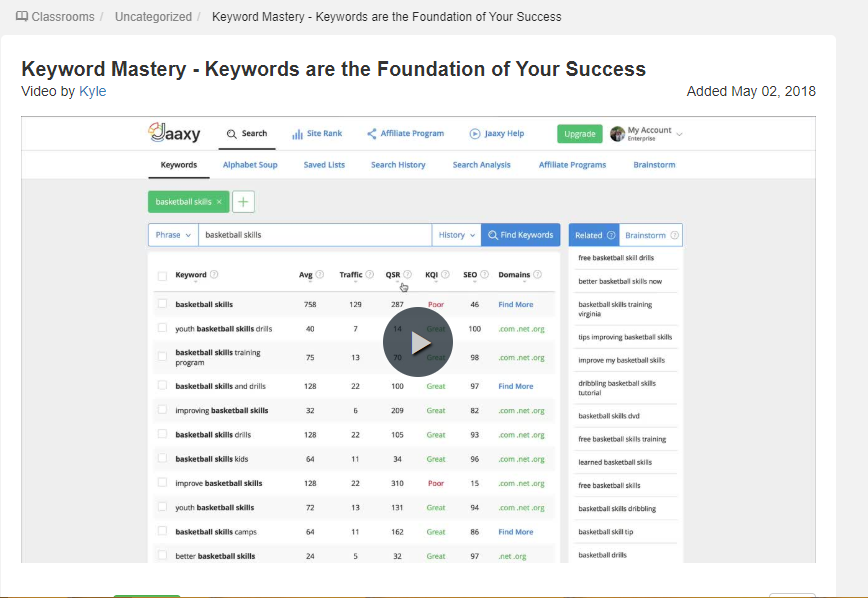This screenshot has width=868, height=598.
Task: Open Kyle's profile link
Action: click(92, 91)
